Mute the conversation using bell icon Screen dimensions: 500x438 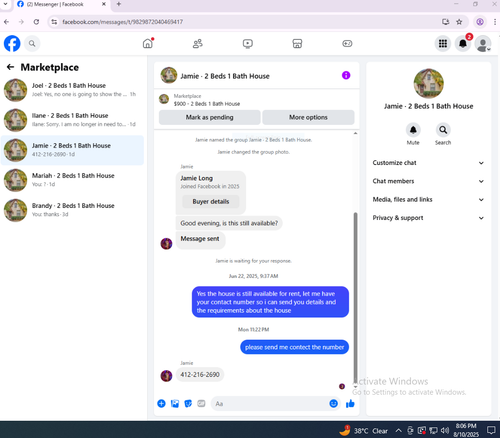[x=413, y=130]
